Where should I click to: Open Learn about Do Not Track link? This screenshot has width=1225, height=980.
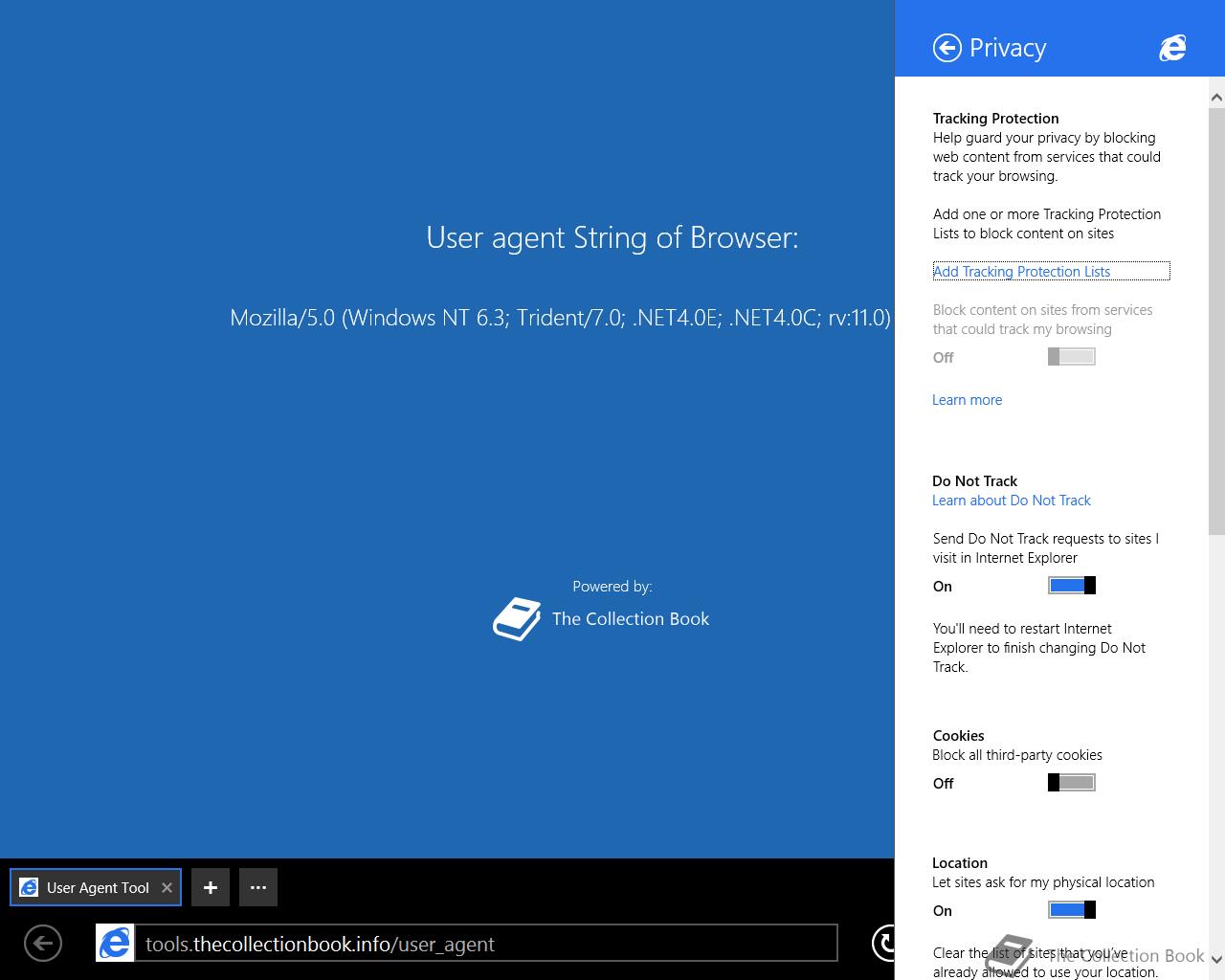pos(1011,501)
